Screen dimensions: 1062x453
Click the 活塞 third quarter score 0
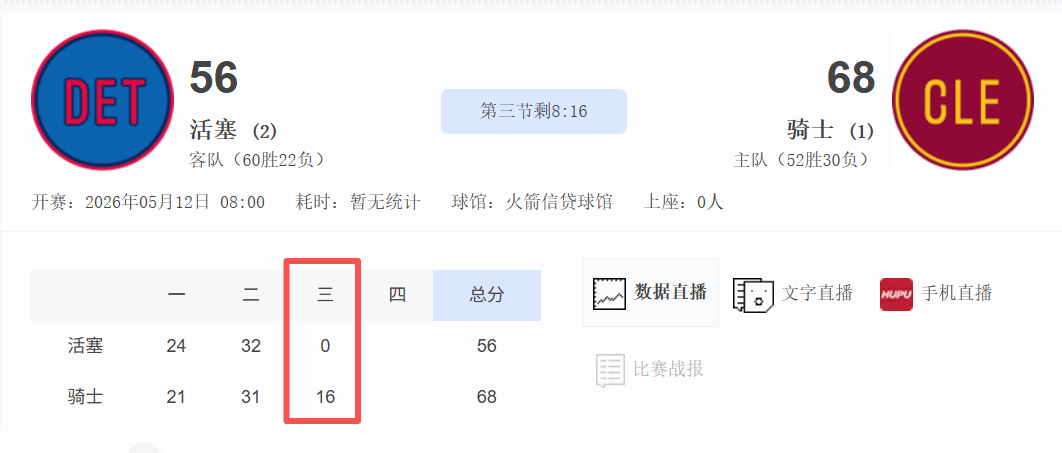pyautogui.click(x=325, y=346)
